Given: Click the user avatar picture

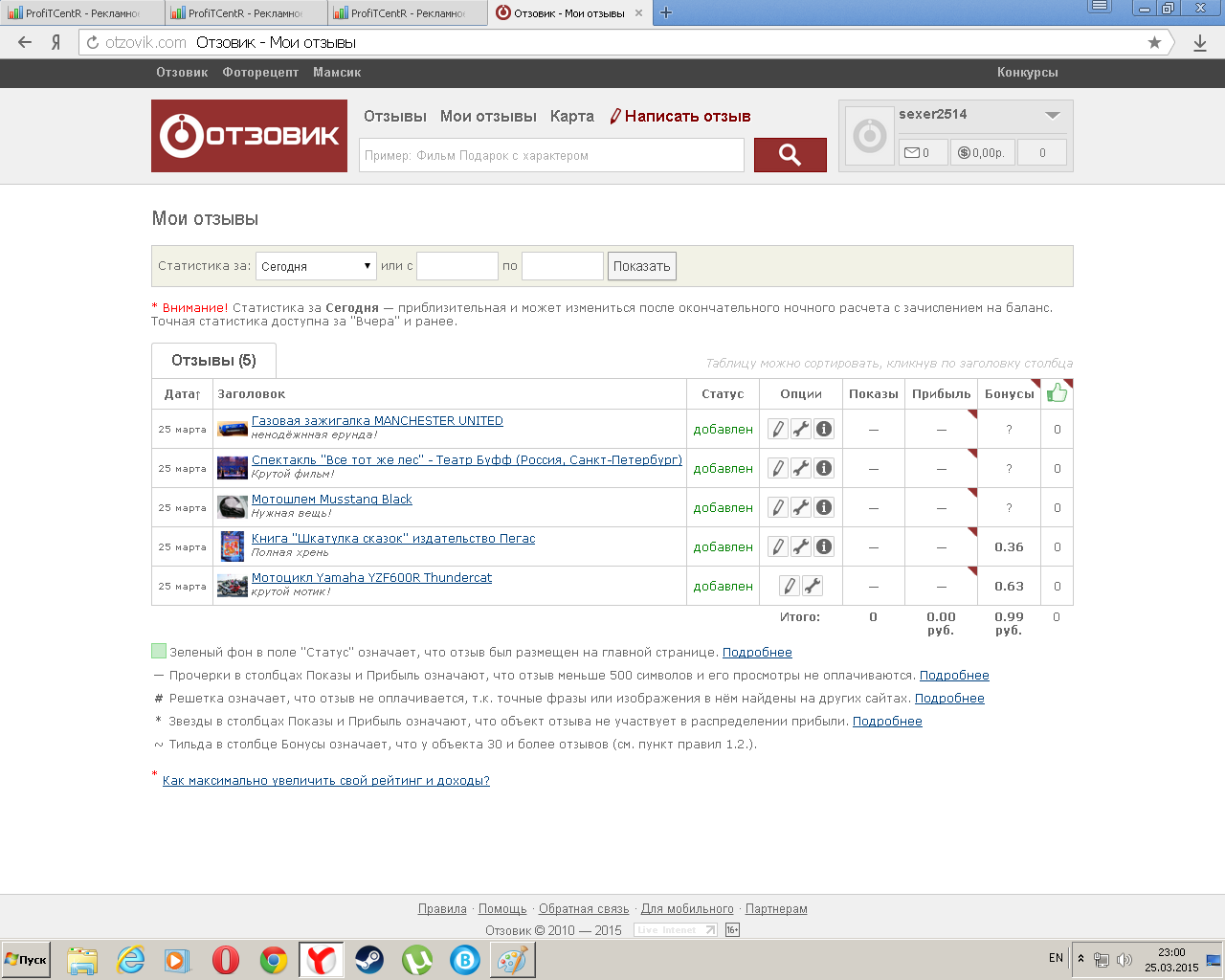Looking at the screenshot, I should pyautogui.click(x=870, y=136).
